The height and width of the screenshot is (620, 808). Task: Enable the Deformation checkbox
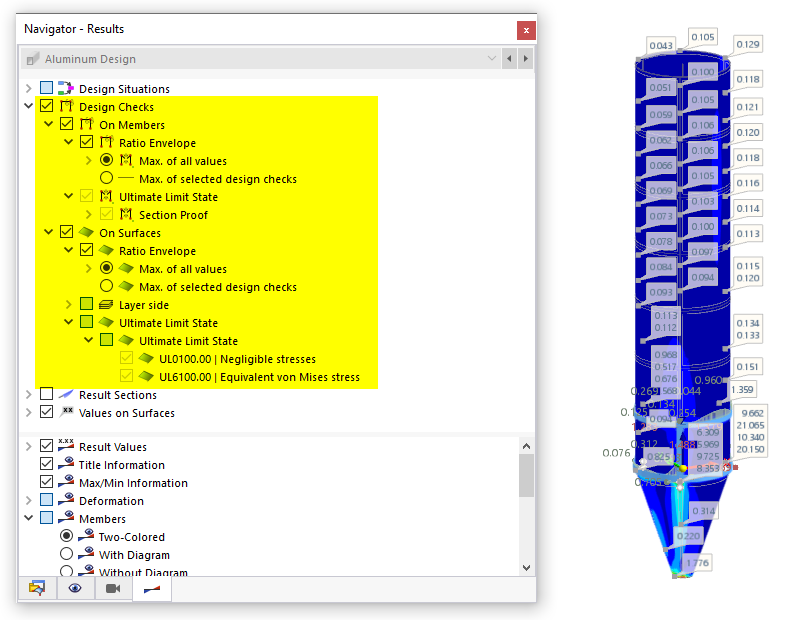click(x=46, y=500)
